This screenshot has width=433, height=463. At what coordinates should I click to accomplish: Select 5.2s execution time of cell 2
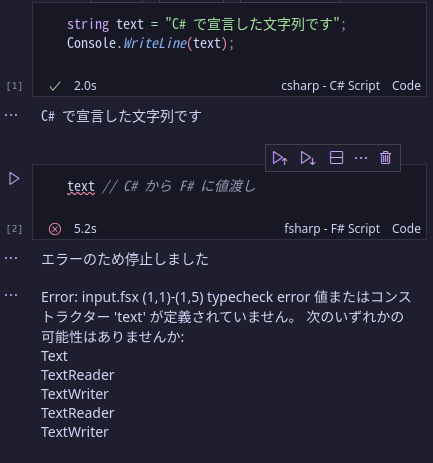coord(85,229)
